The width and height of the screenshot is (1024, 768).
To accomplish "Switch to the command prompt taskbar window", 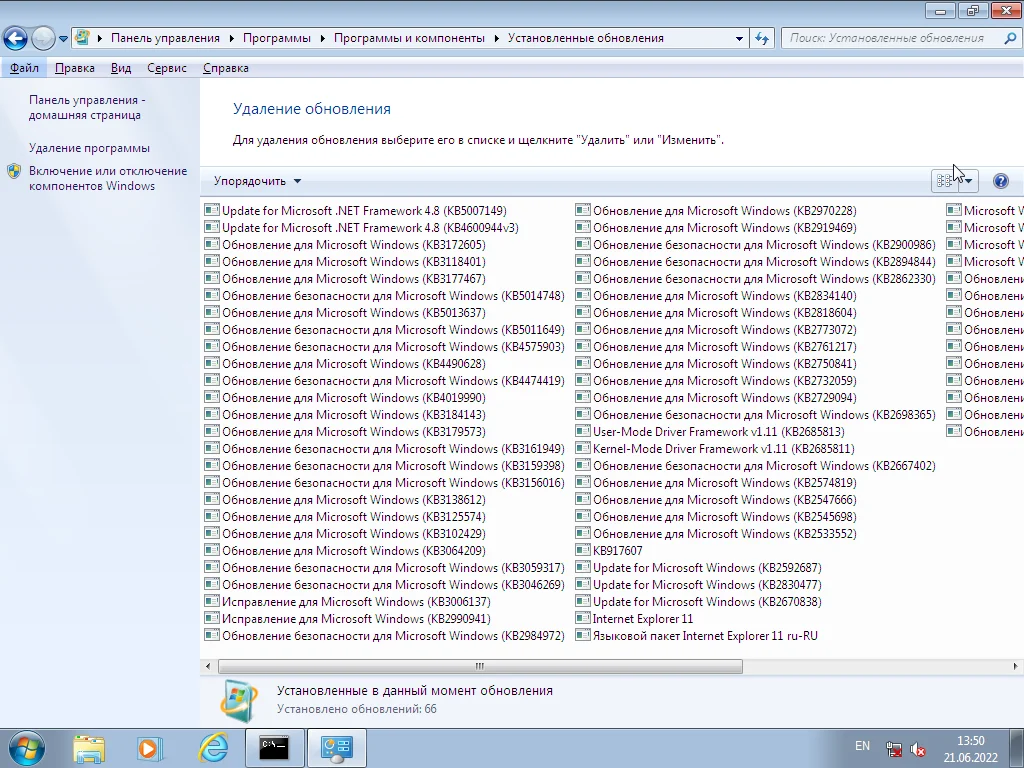I will pyautogui.click(x=274, y=748).
